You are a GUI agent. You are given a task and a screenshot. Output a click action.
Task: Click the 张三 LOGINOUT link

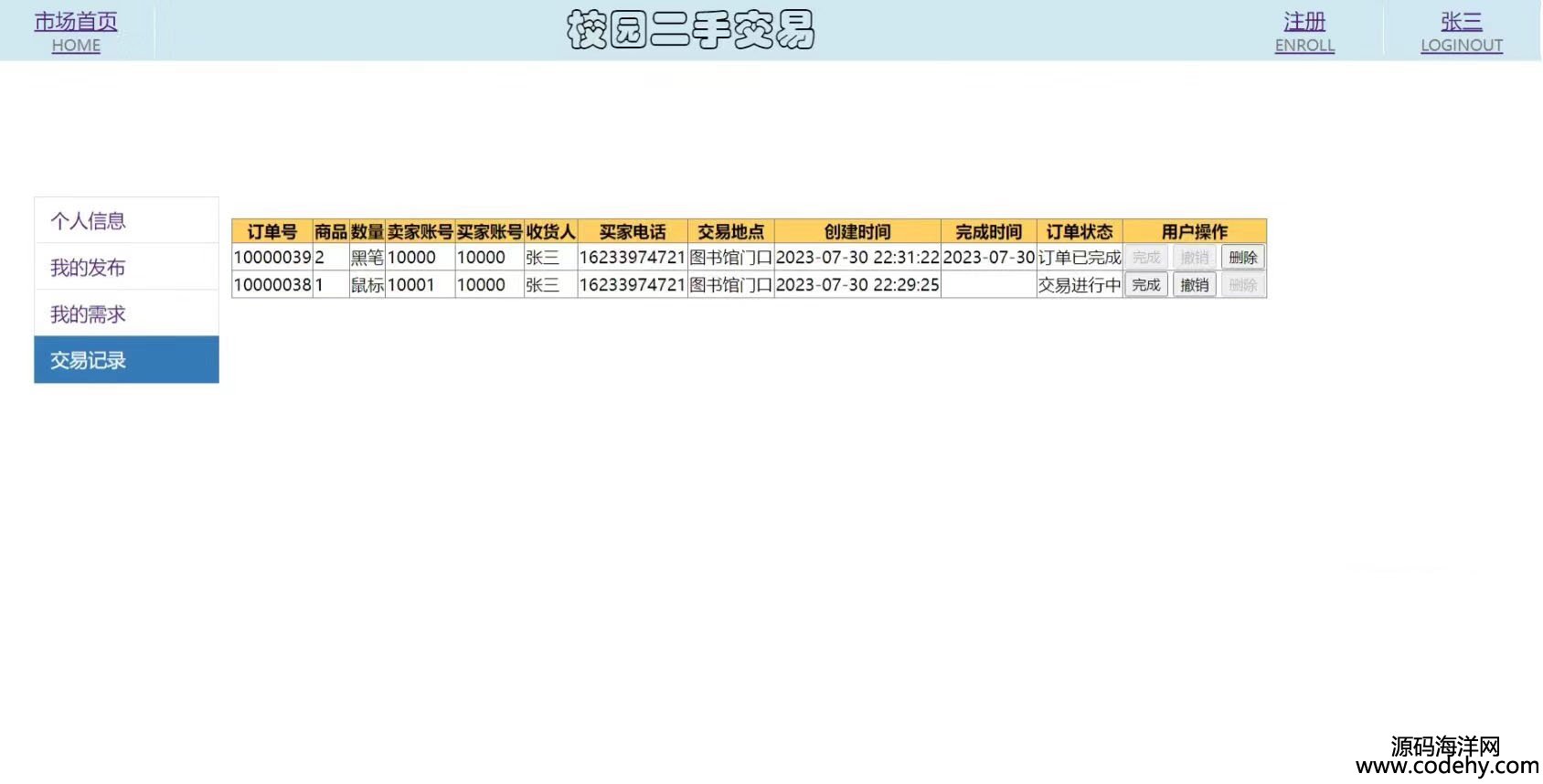coord(1461,32)
